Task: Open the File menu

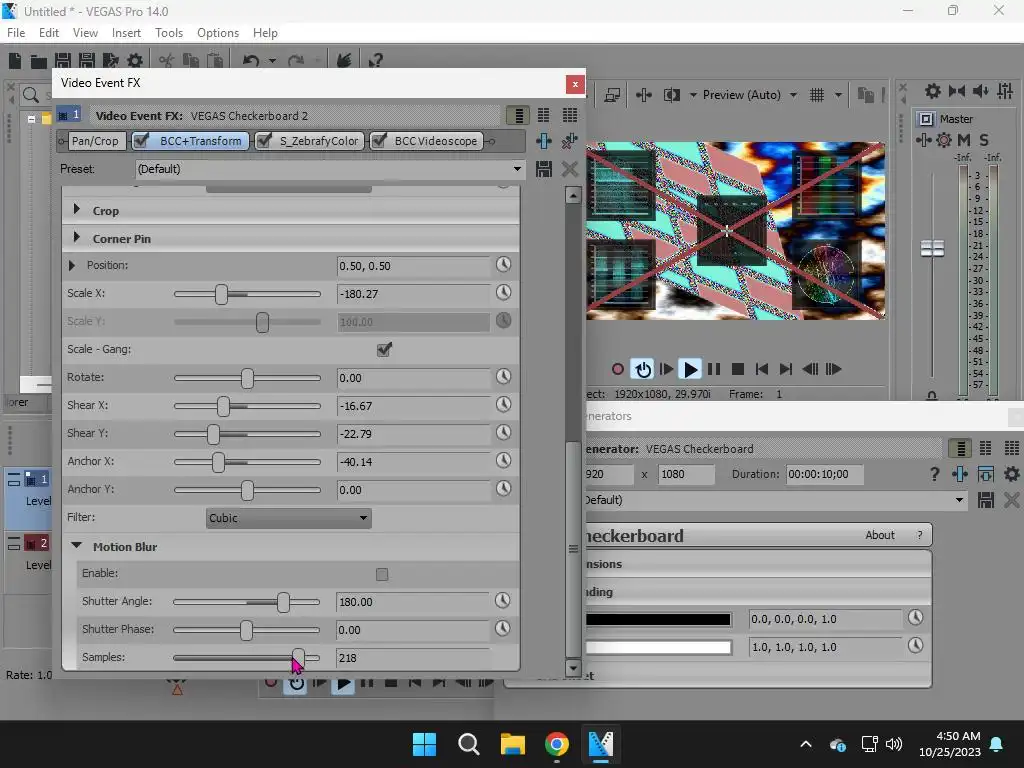Action: click(x=16, y=33)
